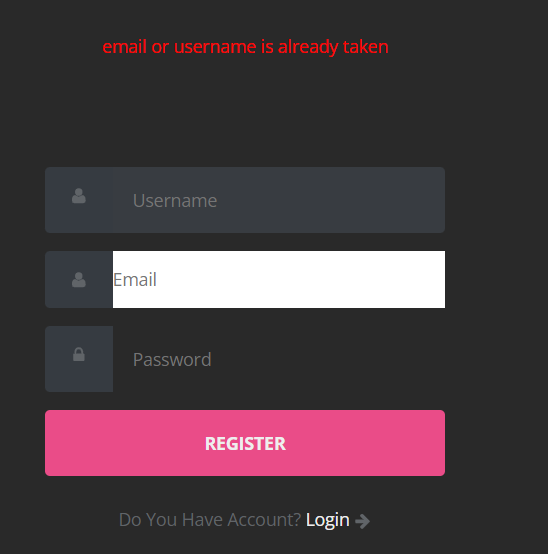This screenshot has width=548, height=554.
Task: Focus the Password input field
Action: (x=278, y=359)
